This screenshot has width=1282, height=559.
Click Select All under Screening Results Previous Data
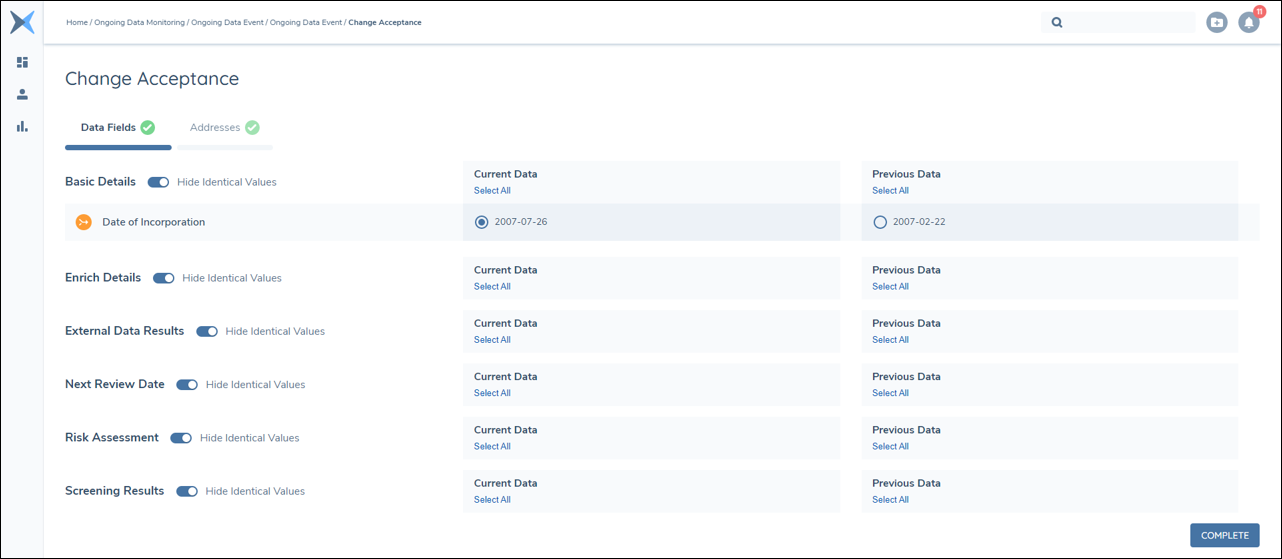coord(890,500)
